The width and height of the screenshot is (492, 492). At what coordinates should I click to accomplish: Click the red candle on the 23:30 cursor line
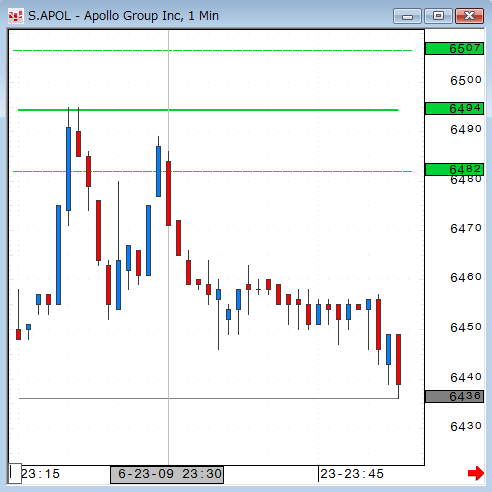[168, 193]
